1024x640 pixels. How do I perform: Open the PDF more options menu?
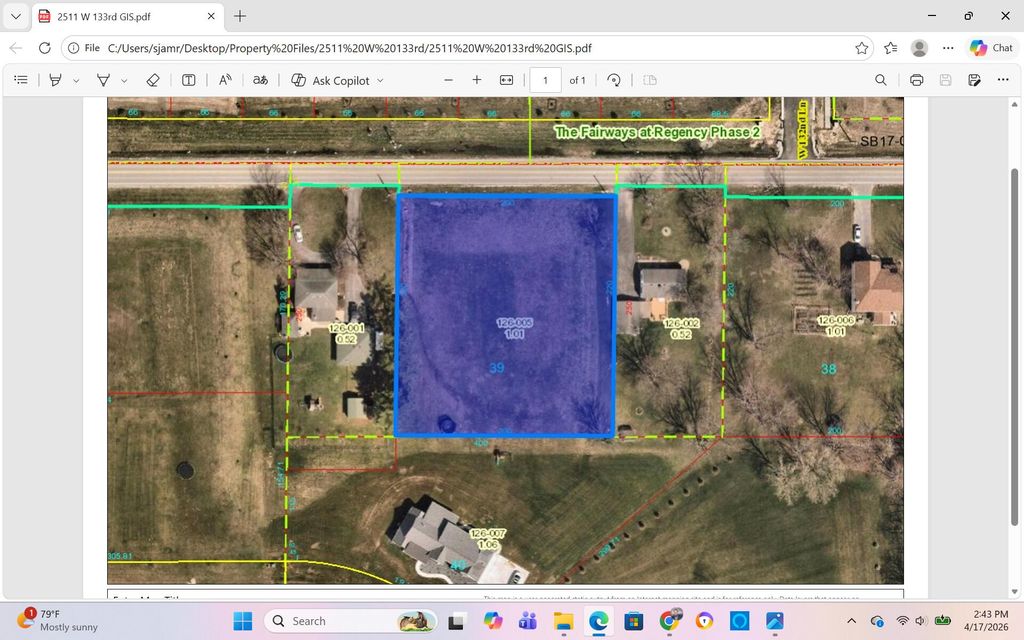click(1003, 80)
